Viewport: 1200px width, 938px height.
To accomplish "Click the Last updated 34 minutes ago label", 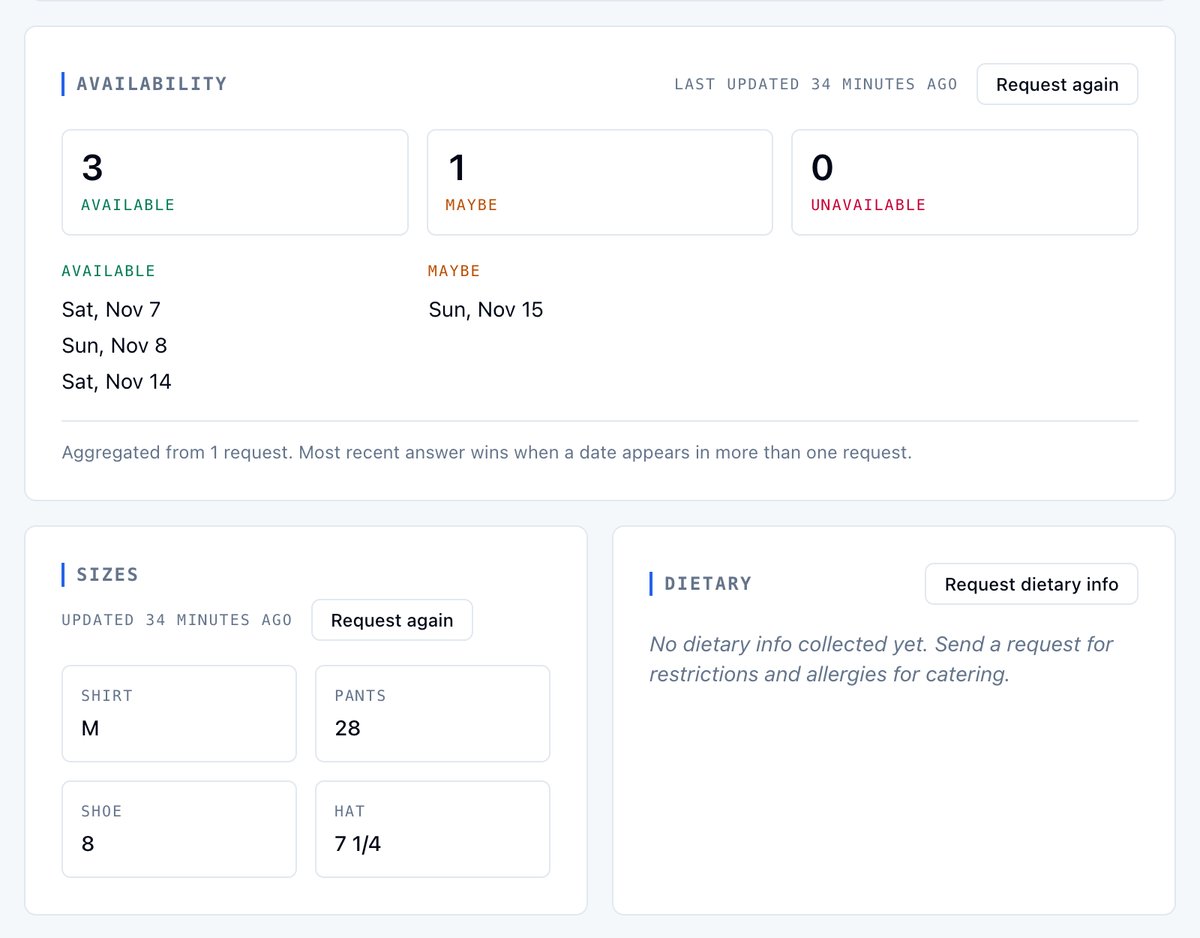I will pos(816,84).
